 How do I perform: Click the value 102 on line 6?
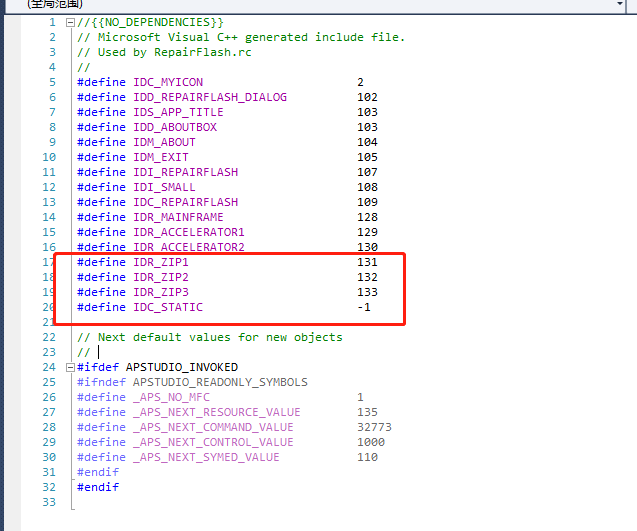pyautogui.click(x=367, y=98)
